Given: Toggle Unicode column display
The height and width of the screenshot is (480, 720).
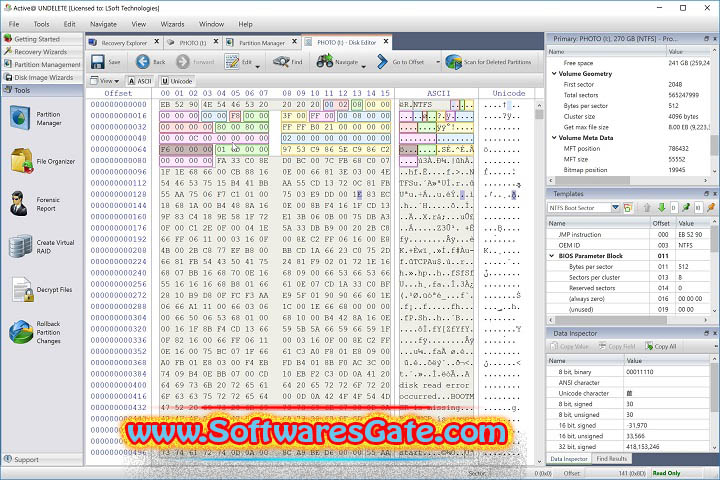Looking at the screenshot, I should [x=177, y=81].
